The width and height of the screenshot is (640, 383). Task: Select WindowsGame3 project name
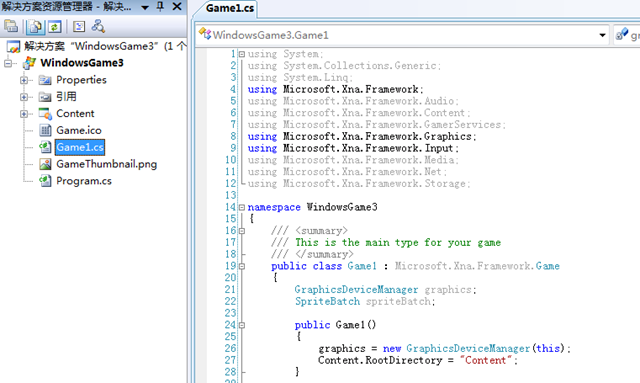(82, 63)
